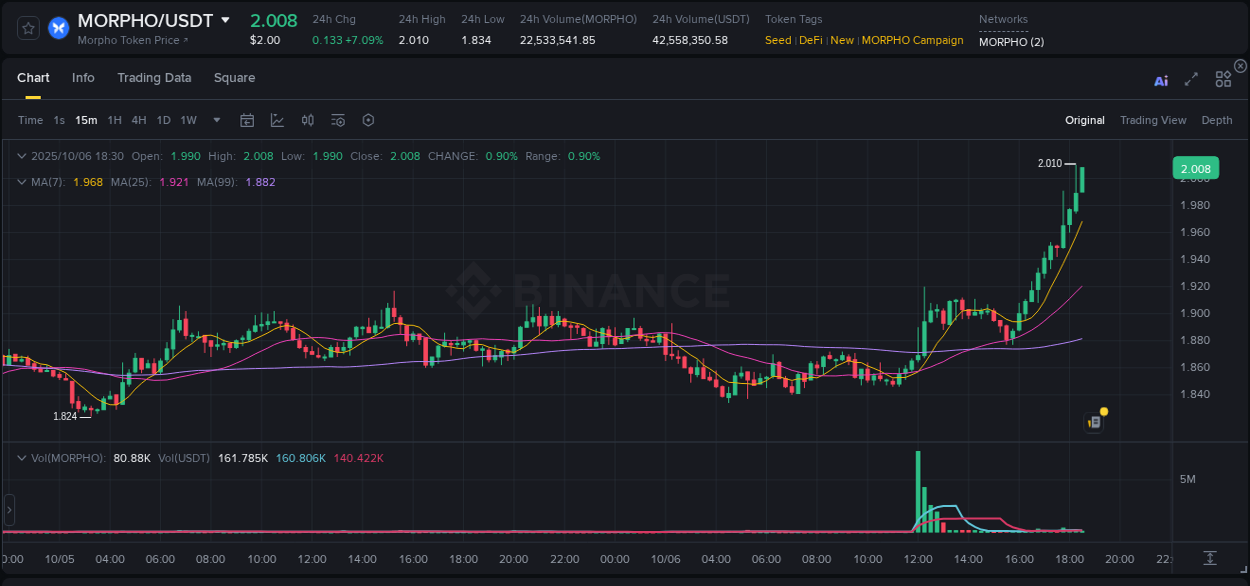
Task: Open the indicator list settings icon
Action: 338,119
